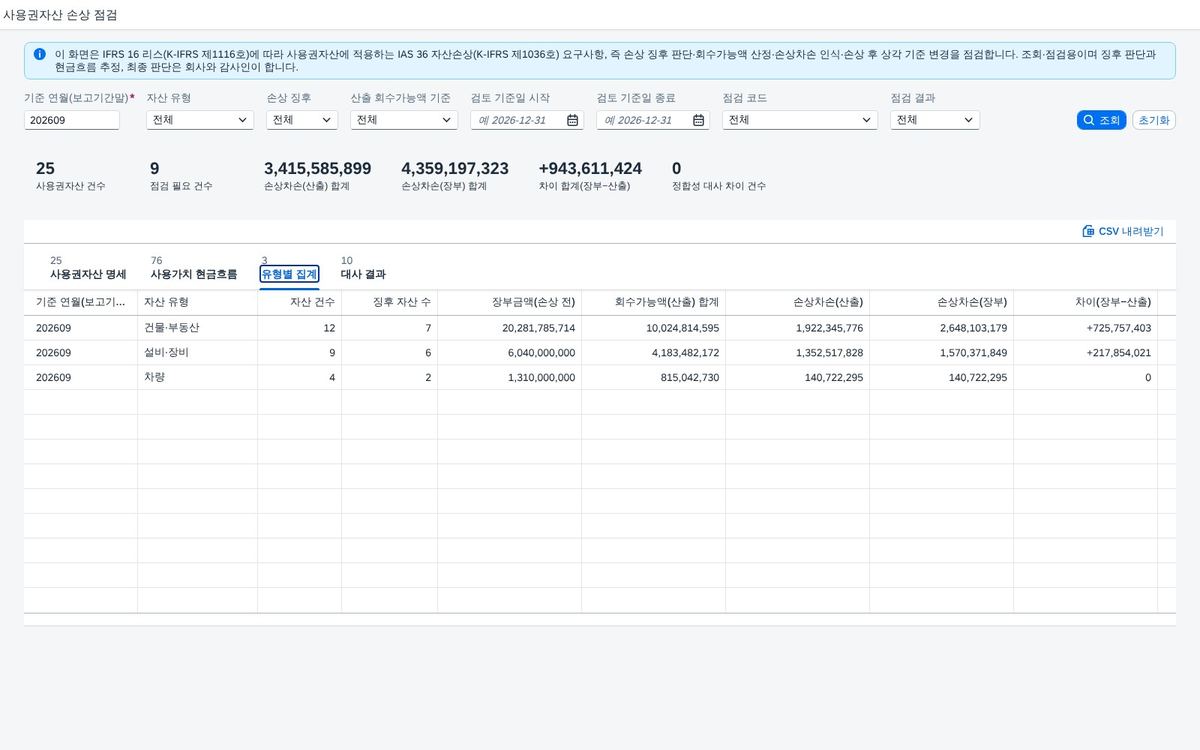Click the 차이(장부−산출) column header
Image resolution: width=1200 pixels, height=750 pixels.
1085,302
